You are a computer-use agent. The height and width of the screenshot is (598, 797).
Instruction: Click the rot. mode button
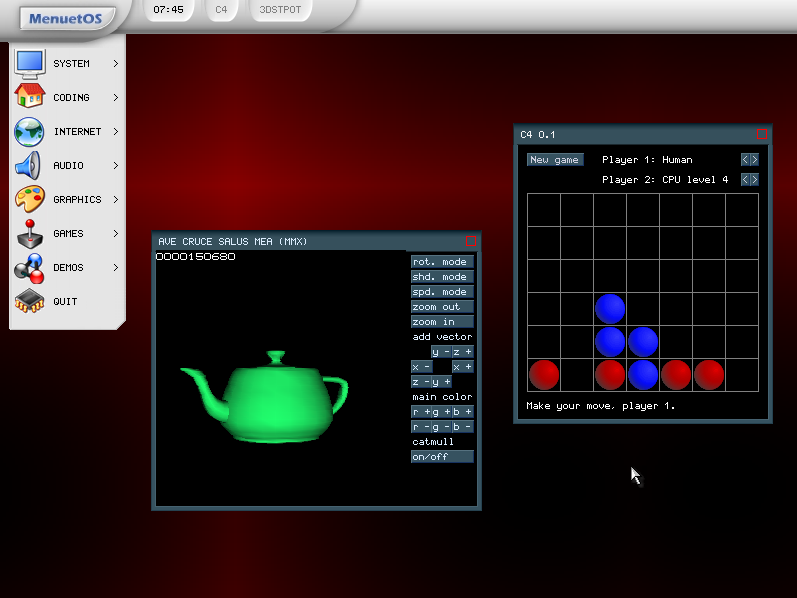tap(442, 262)
